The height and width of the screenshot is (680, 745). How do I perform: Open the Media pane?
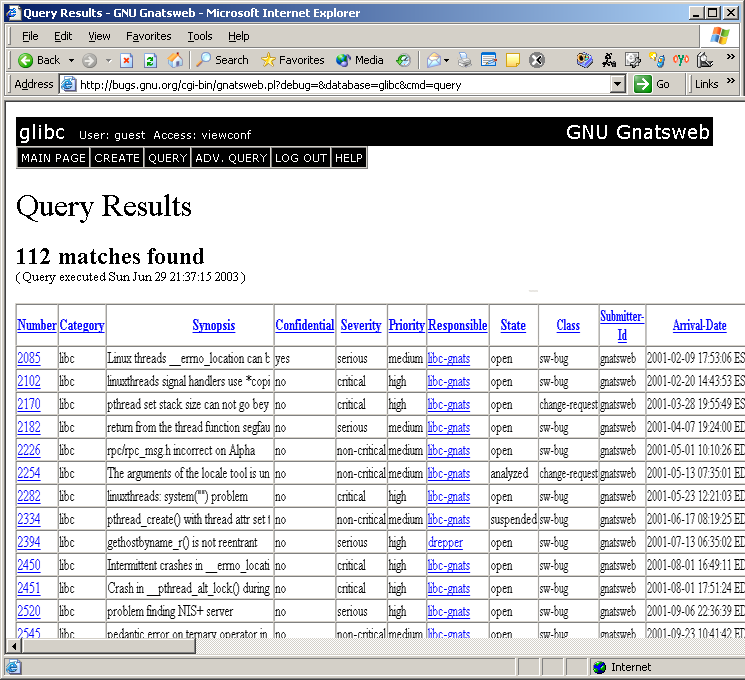[360, 60]
